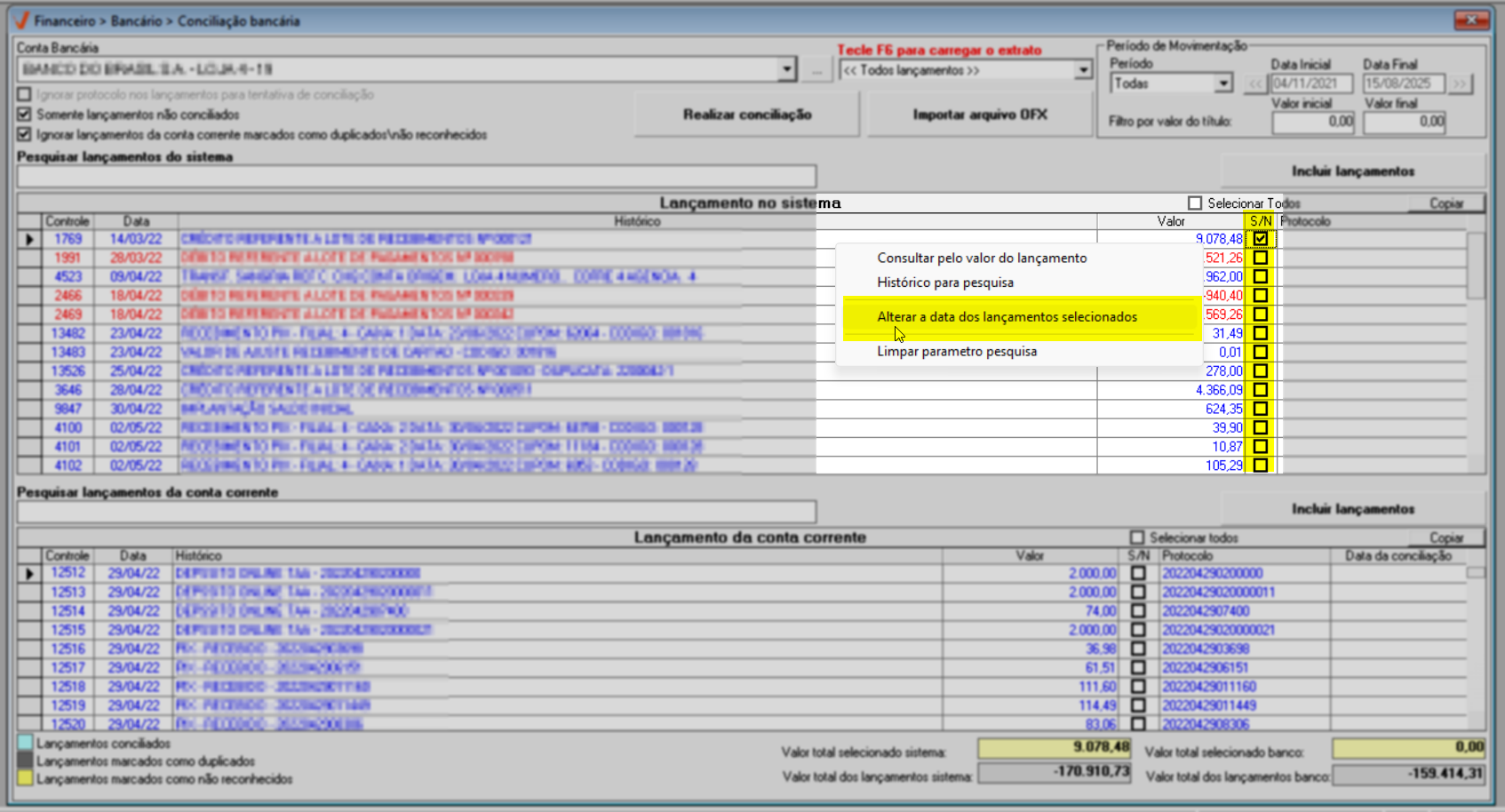Click the ellipsis button beside Conta Bancária
Viewport: 1505px width, 812px height.
pos(816,70)
